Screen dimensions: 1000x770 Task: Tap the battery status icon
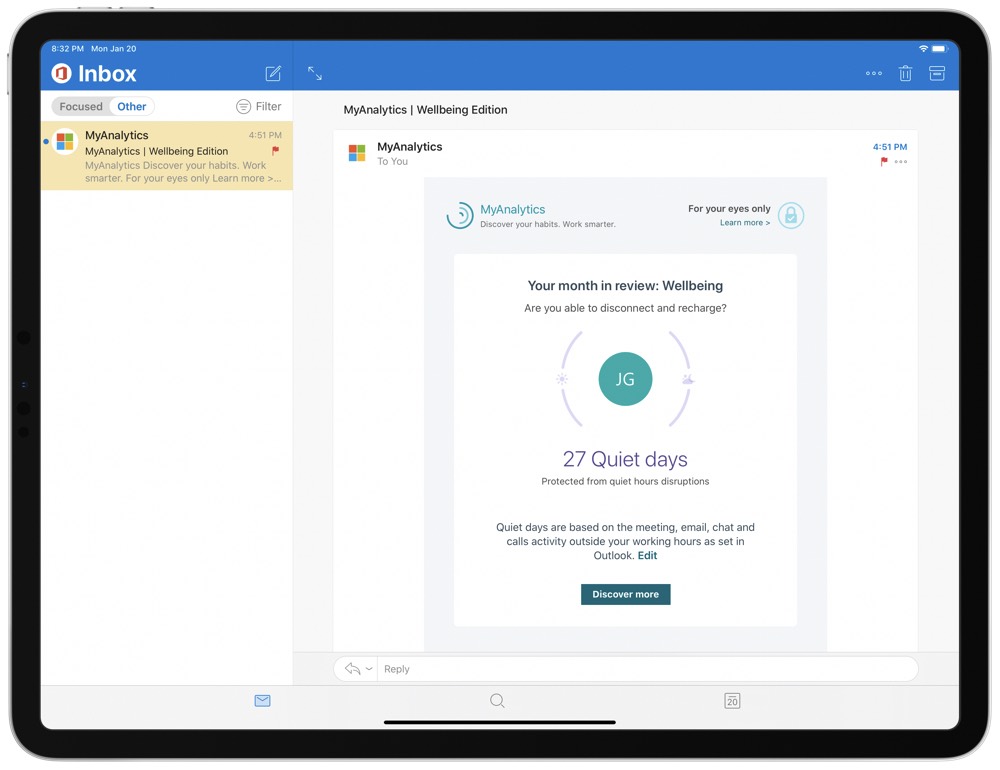(x=939, y=48)
